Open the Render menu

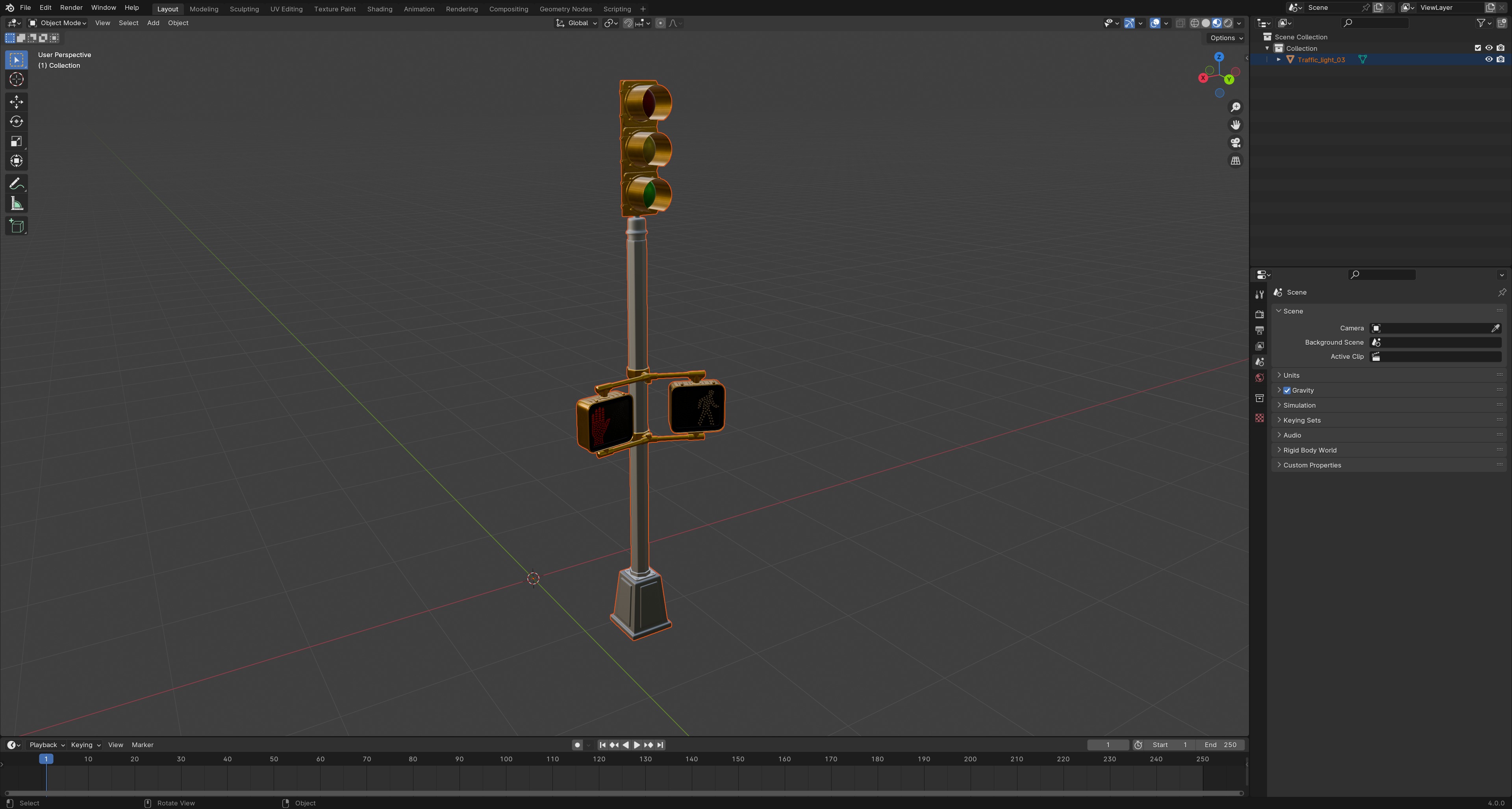pyautogui.click(x=71, y=7)
